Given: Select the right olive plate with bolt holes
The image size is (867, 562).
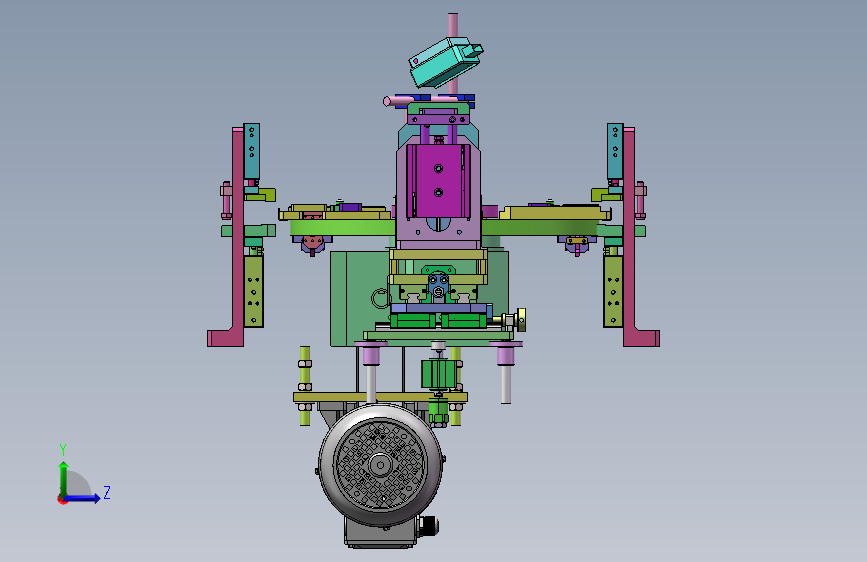Looking at the screenshot, I should point(613,291).
